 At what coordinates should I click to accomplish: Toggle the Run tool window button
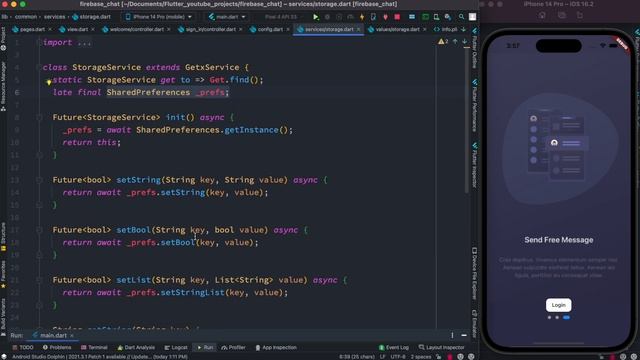tap(204, 347)
